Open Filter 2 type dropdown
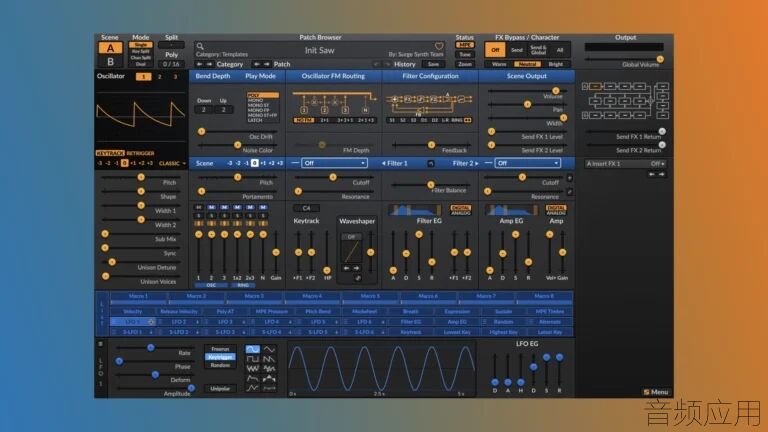The width and height of the screenshot is (768, 432). pyautogui.click(x=527, y=163)
